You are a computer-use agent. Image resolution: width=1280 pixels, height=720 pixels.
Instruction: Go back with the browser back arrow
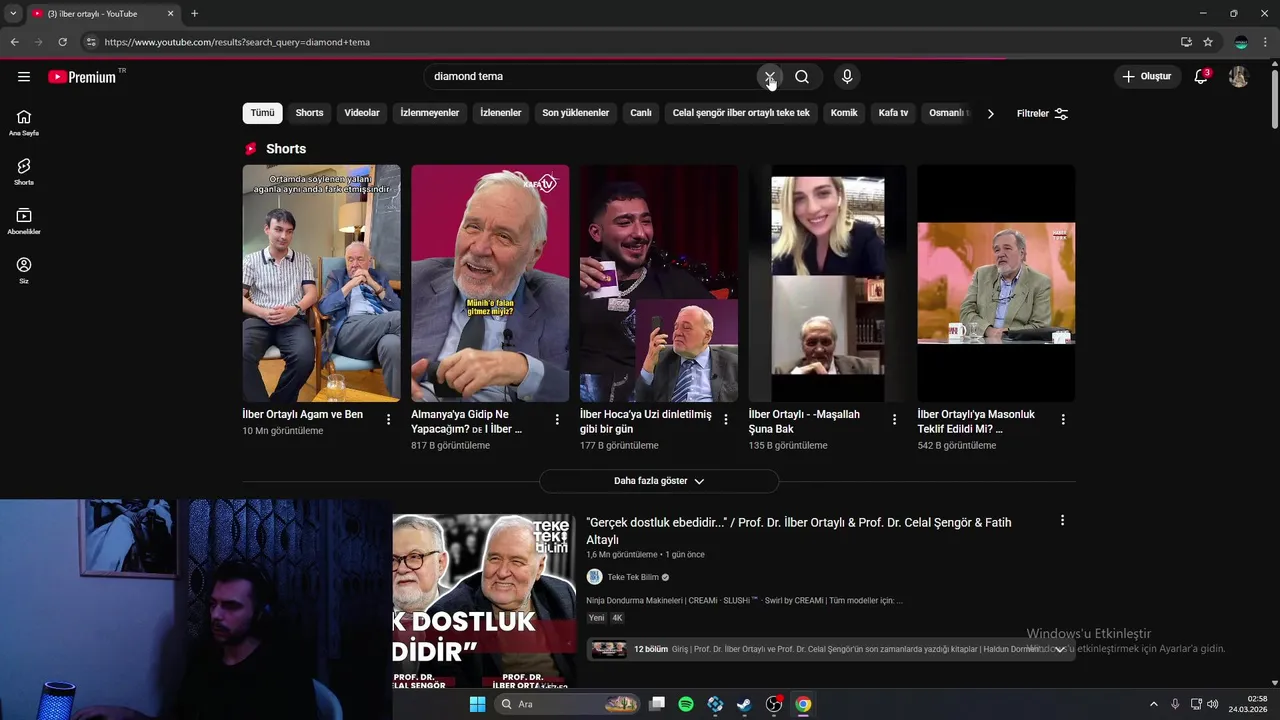click(x=14, y=42)
